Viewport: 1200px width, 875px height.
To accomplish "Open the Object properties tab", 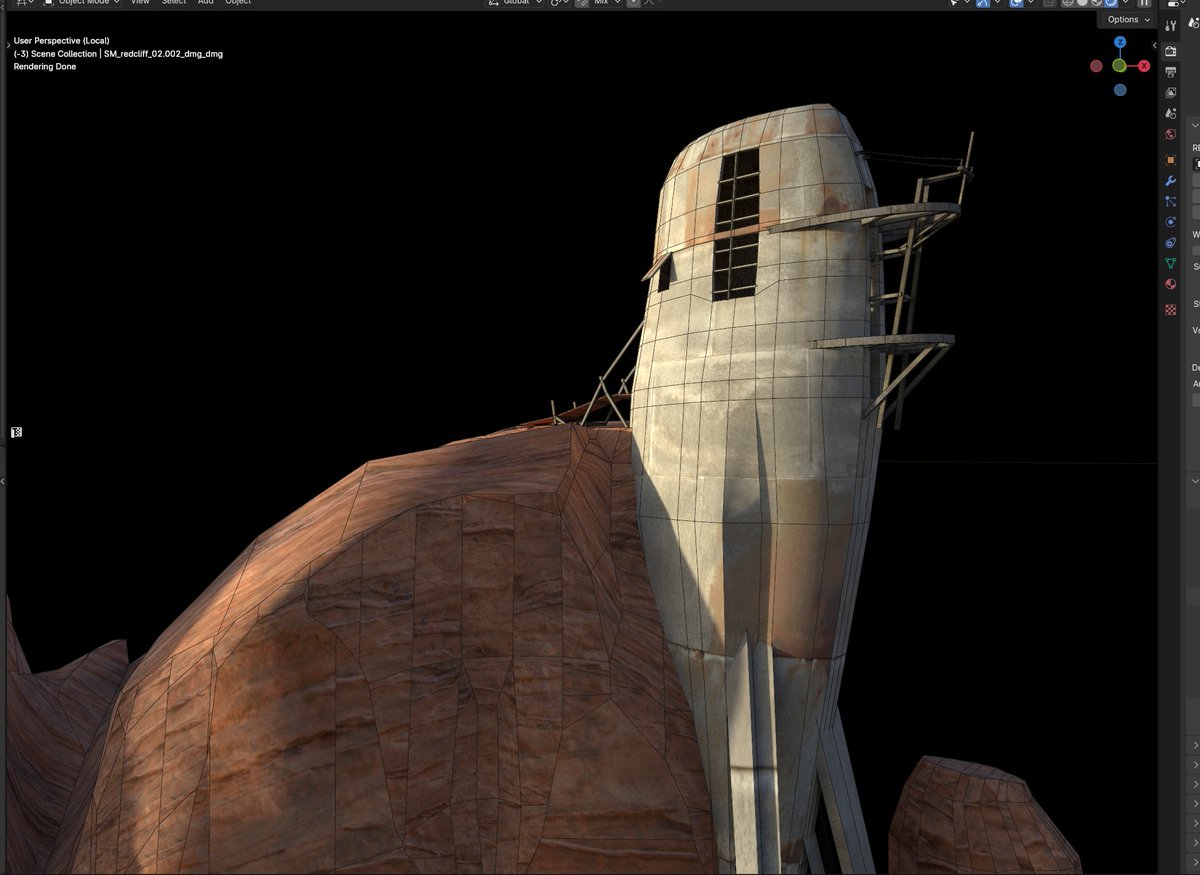I will [x=1171, y=160].
